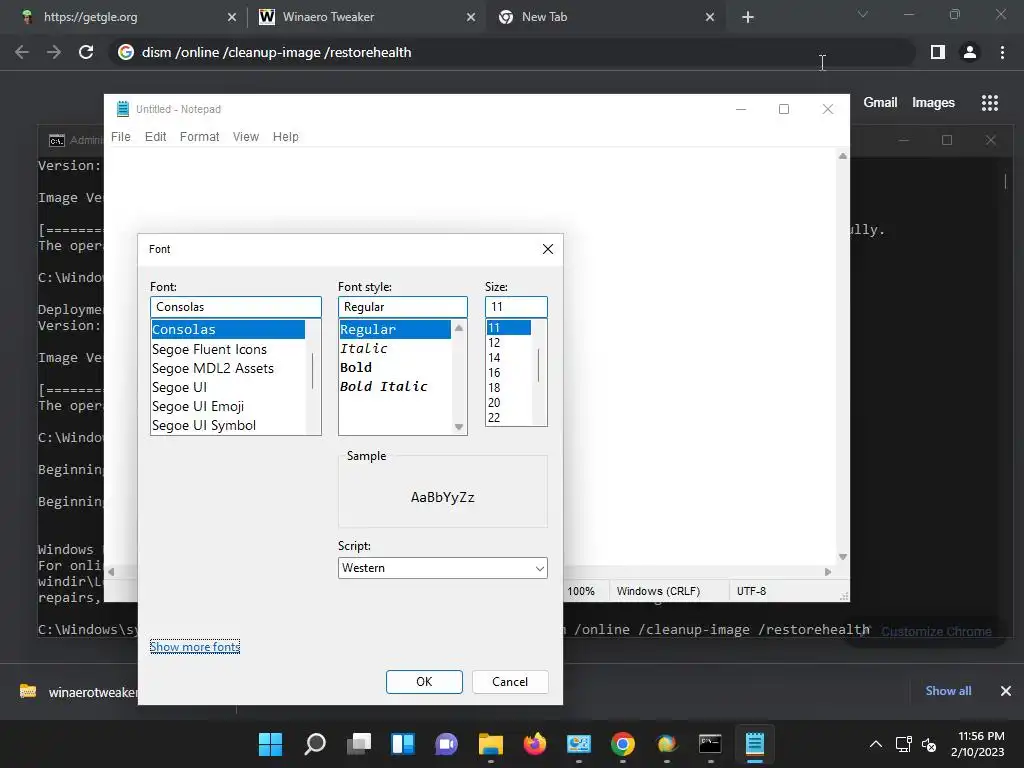Open the Images link
The height and width of the screenshot is (768, 1024).
pyautogui.click(x=933, y=103)
